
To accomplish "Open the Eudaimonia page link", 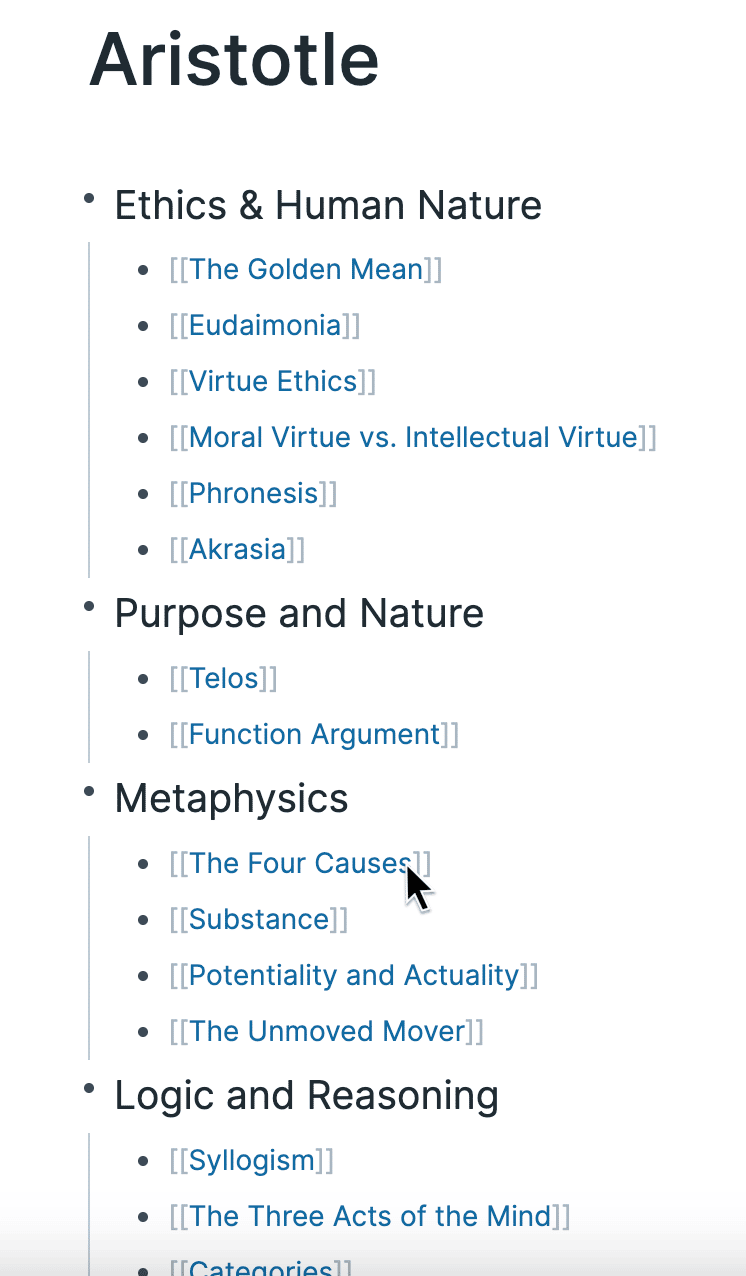I will tap(265, 325).
